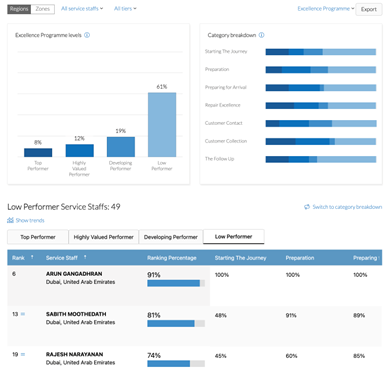This screenshot has width=390, height=372.
Task: Sort by Rank column arrow icon
Action: click(32, 257)
